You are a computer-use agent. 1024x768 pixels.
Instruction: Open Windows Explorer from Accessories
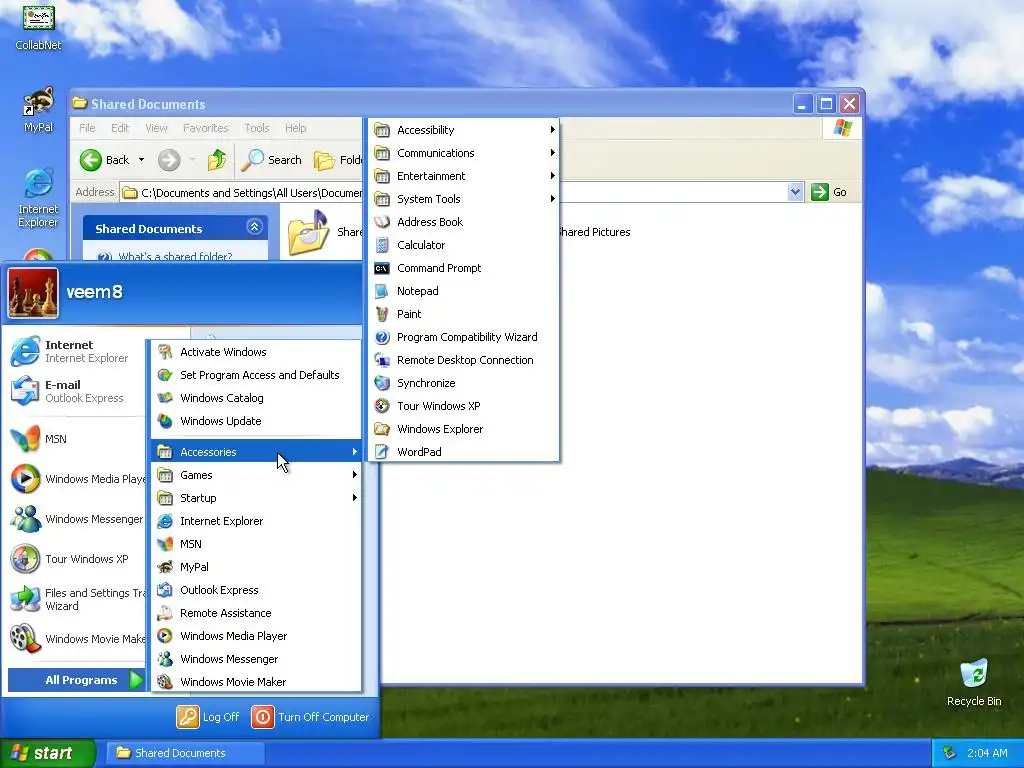(464, 429)
